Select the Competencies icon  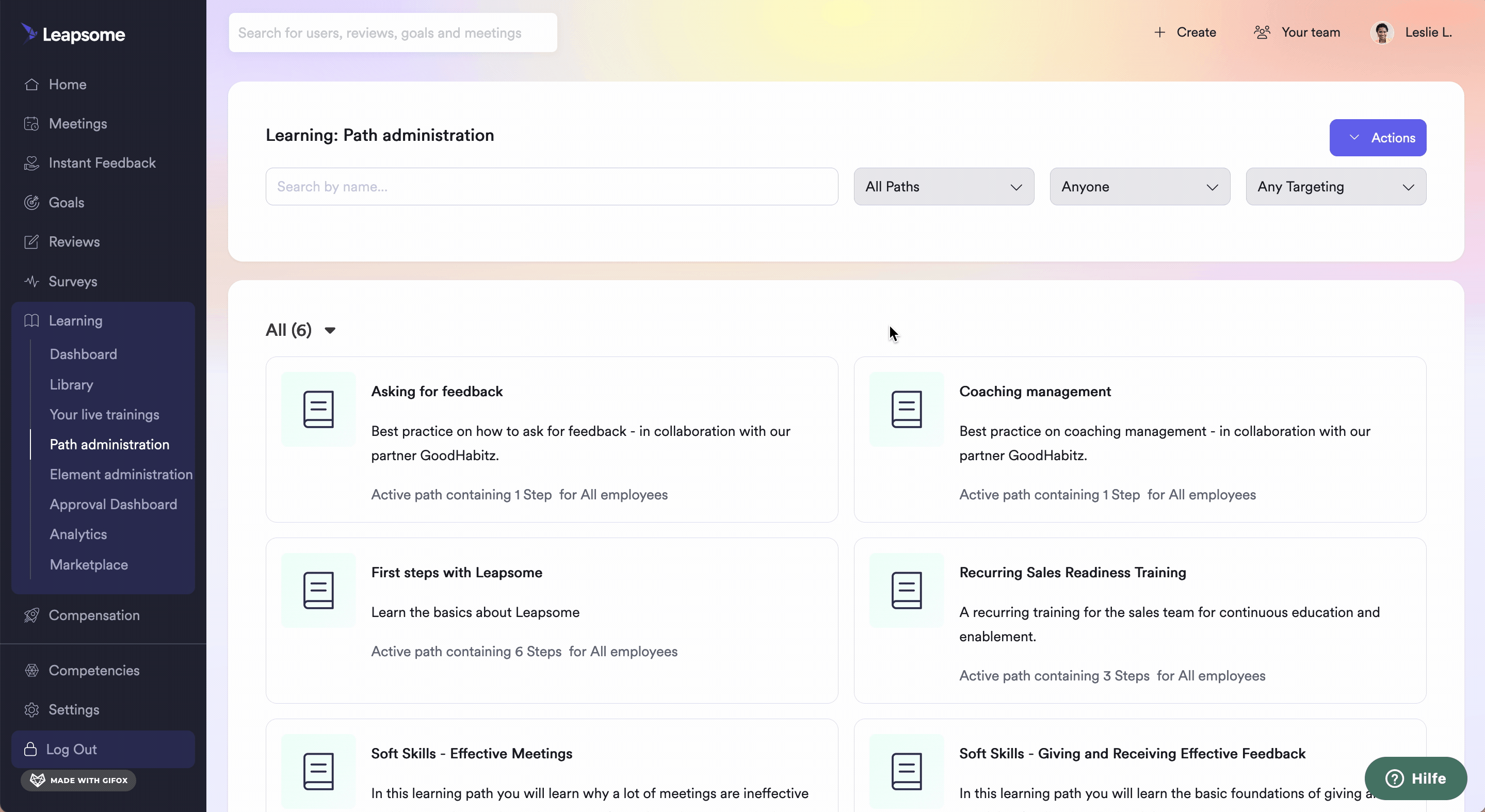point(31,670)
